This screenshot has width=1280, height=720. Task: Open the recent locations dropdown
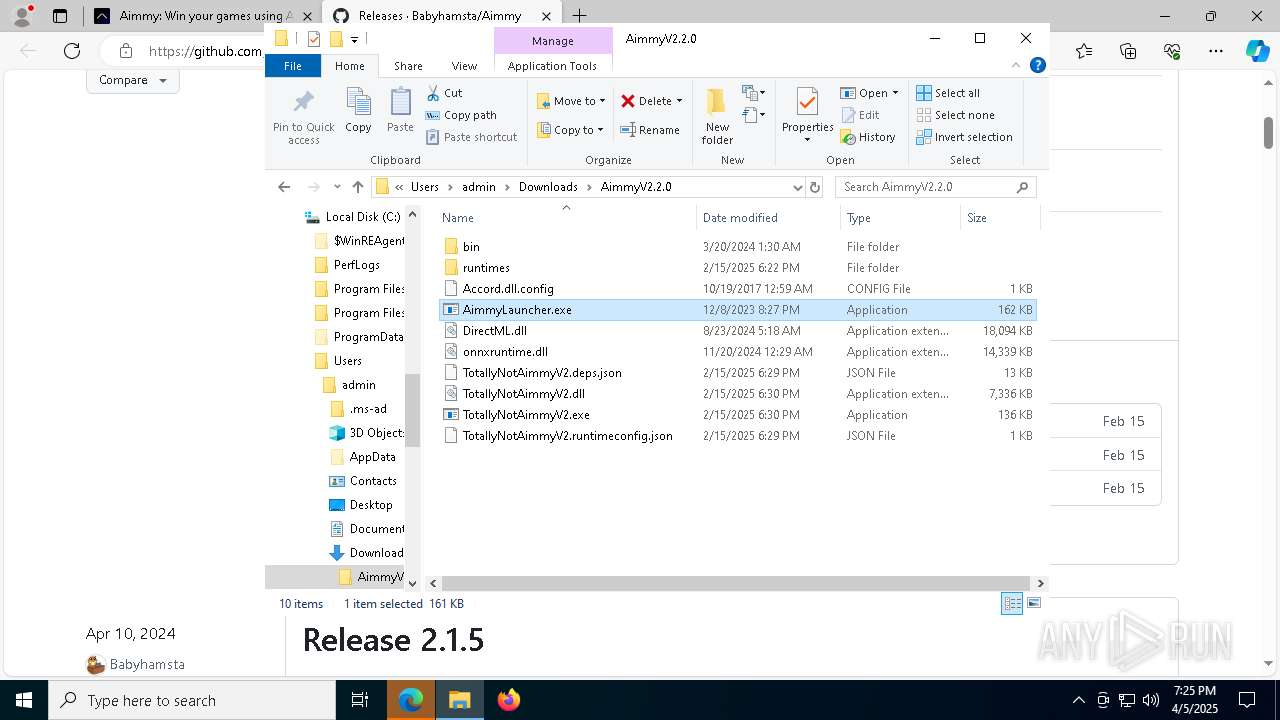pyautogui.click(x=337, y=187)
